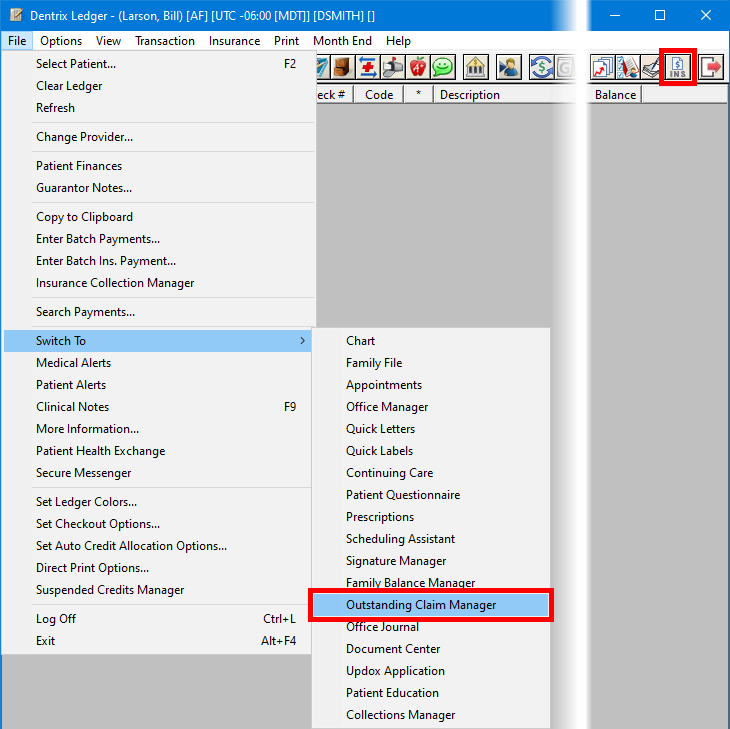730x729 pixels.
Task: Select Enter Batch Ins. Payment...
Action: pyautogui.click(x=157, y=261)
